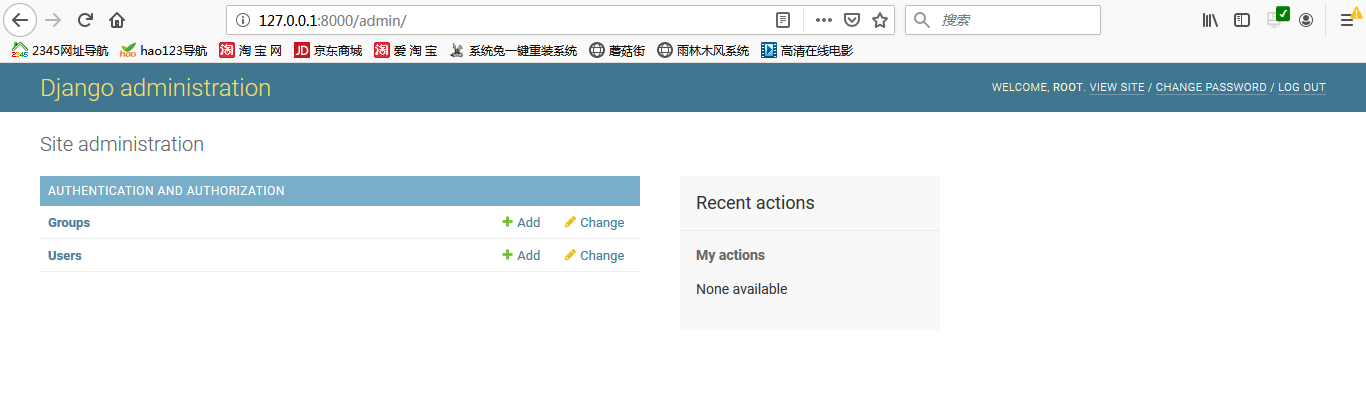Viewport: 1366px width, 404px height.
Task: Open the 高清在线电影 bookmark
Action: tap(807, 50)
